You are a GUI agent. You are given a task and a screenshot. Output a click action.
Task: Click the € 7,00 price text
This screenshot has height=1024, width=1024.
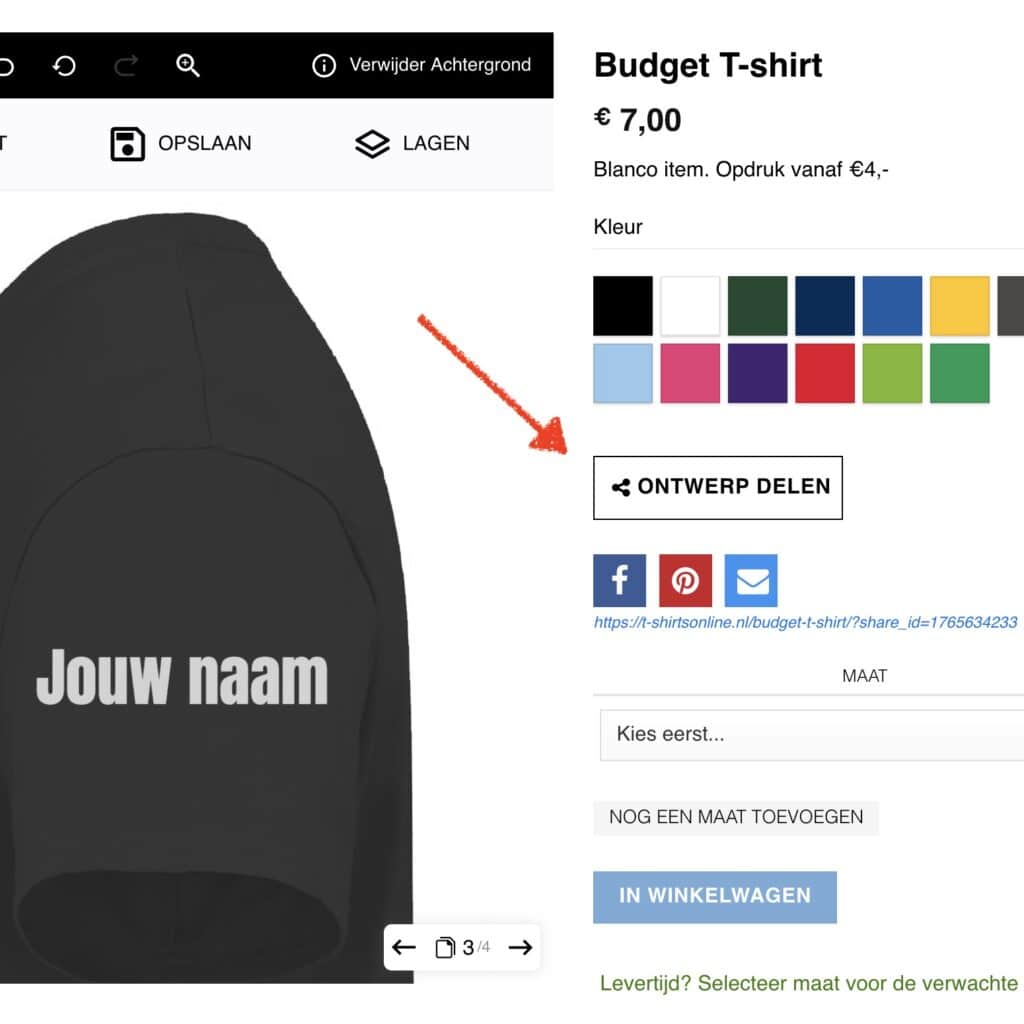pyautogui.click(x=637, y=120)
